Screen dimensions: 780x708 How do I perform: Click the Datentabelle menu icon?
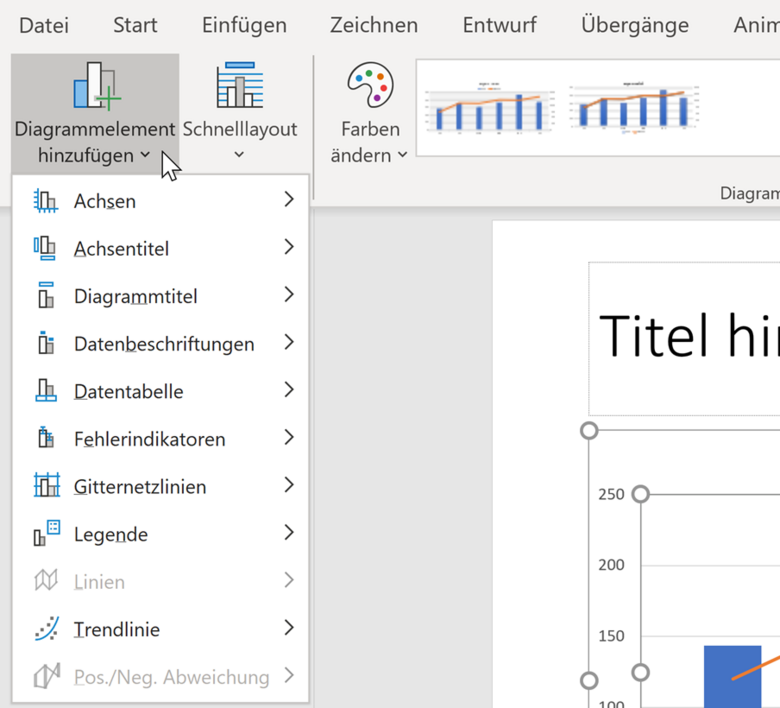[46, 391]
